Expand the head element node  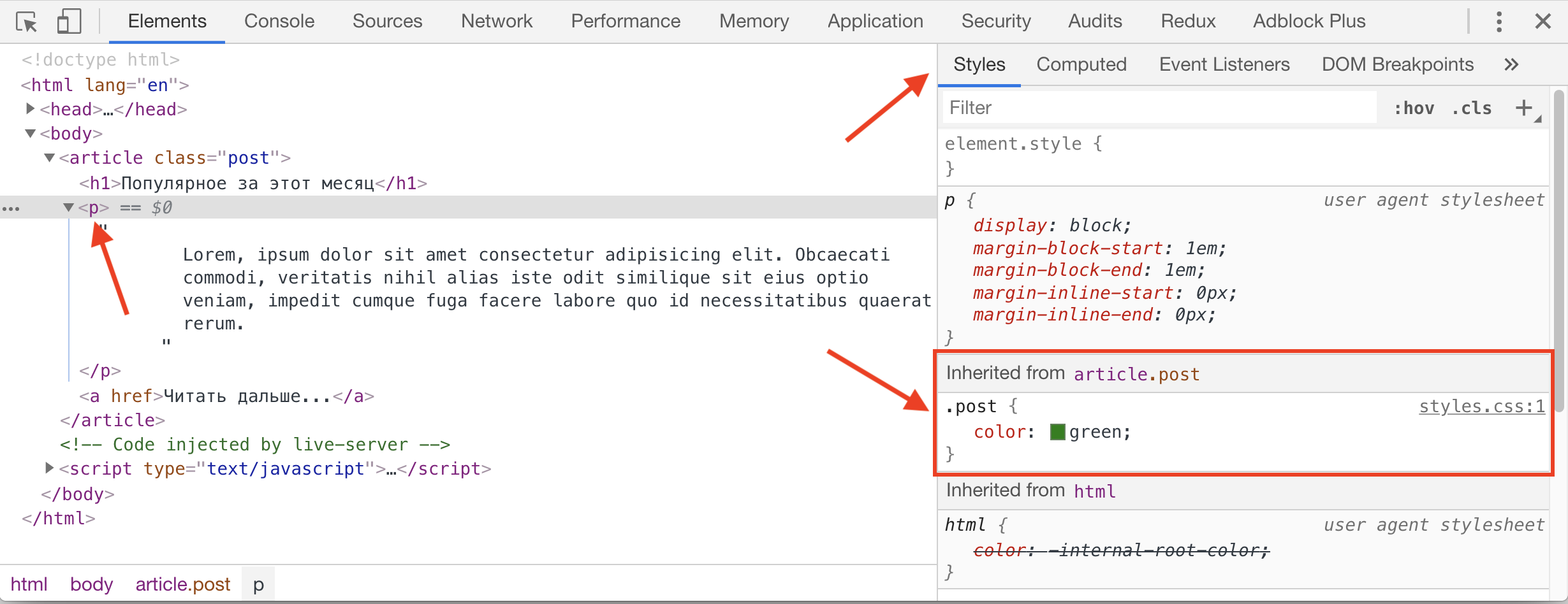pos(30,109)
